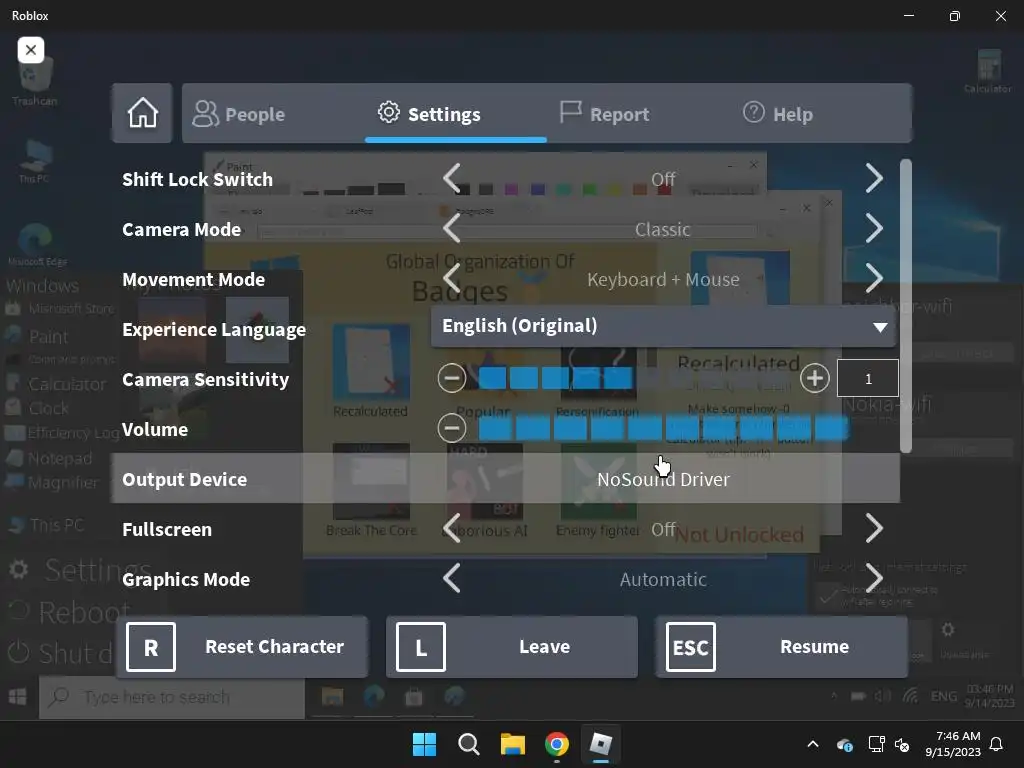Open the Help tab
1024x768 pixels.
coord(778,114)
